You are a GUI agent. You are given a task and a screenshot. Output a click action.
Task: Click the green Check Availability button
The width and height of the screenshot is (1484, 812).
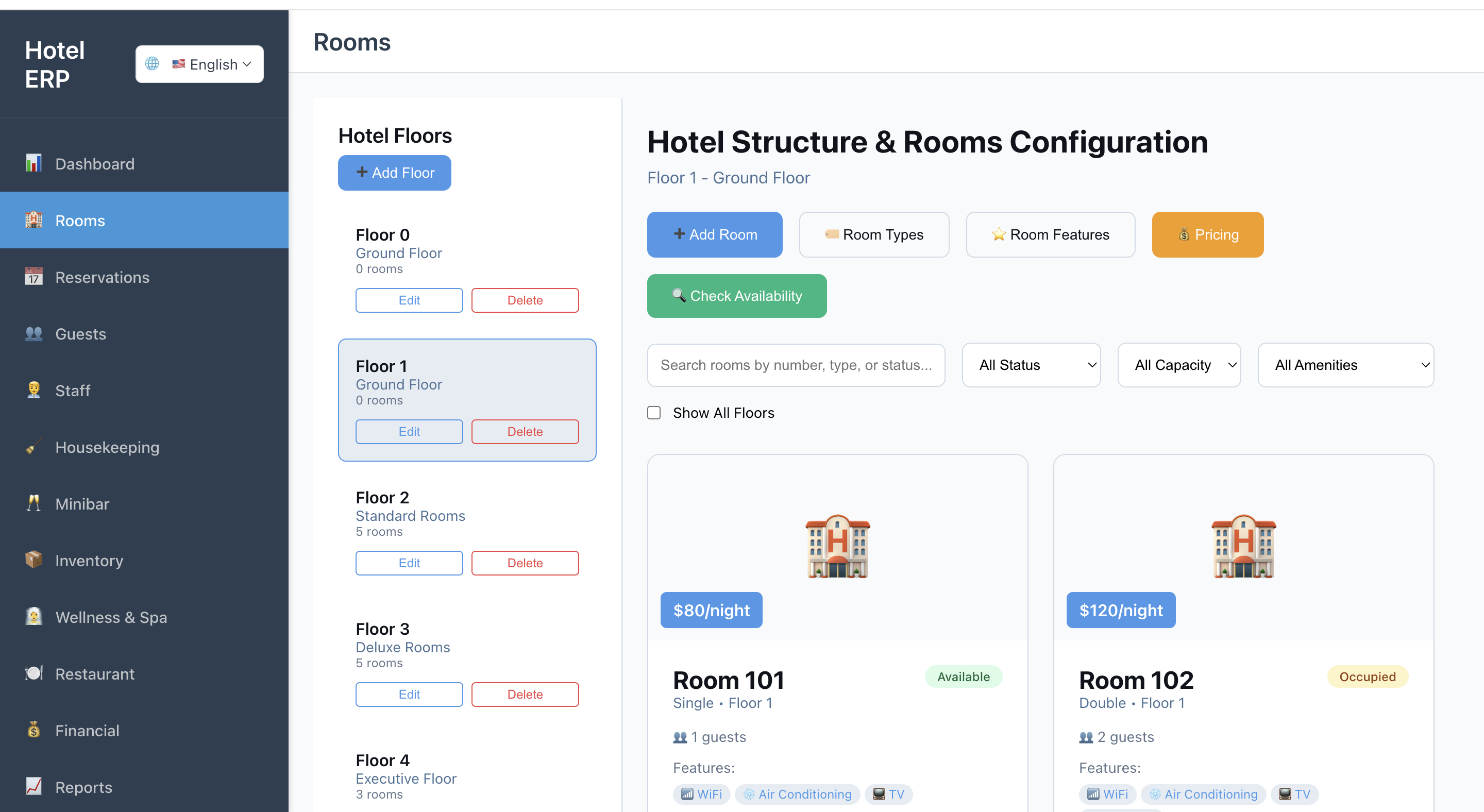(736, 296)
